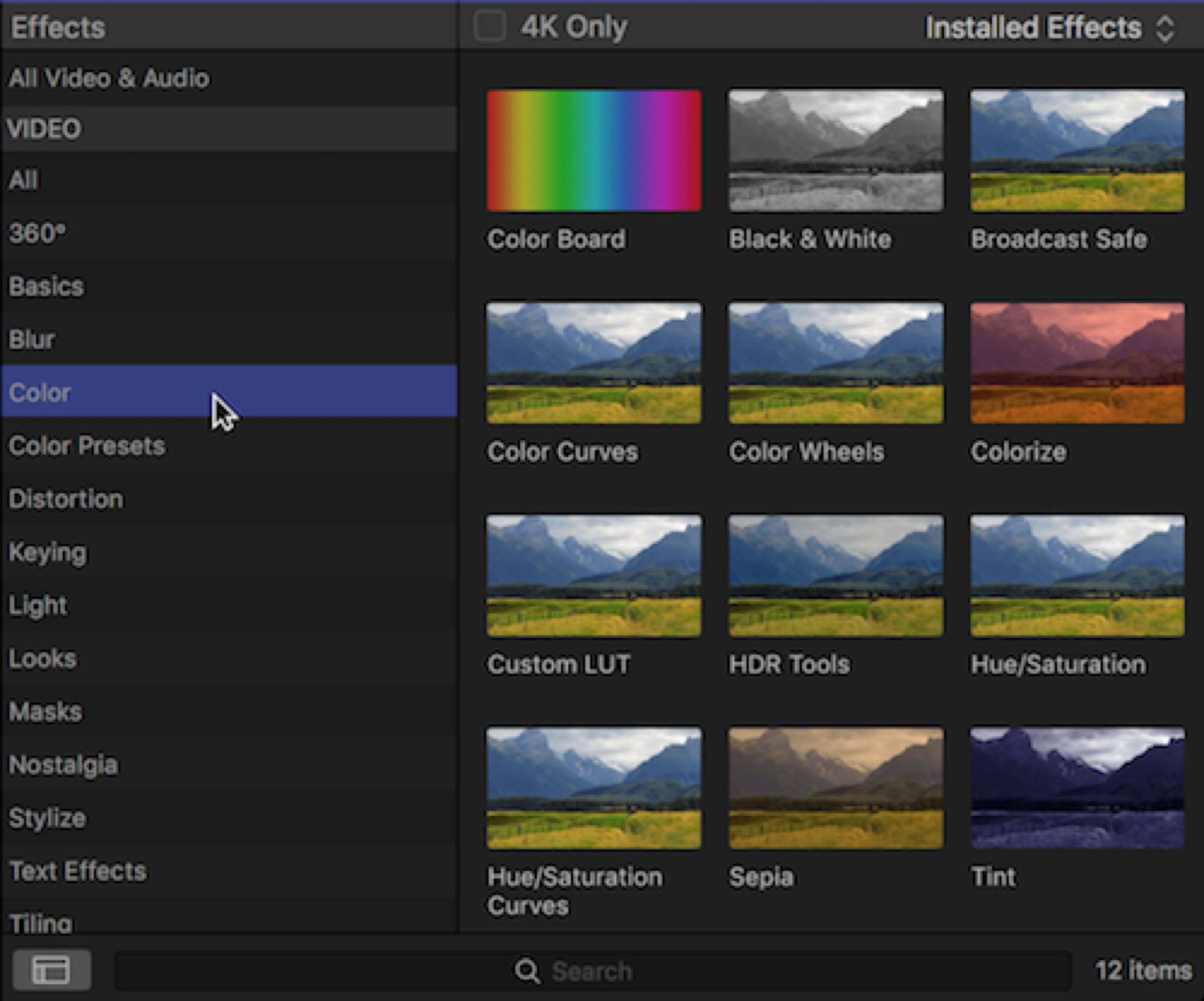The height and width of the screenshot is (1001, 1204).
Task: Pick the Broadcast Safe effect thumbnail
Action: click(1077, 151)
